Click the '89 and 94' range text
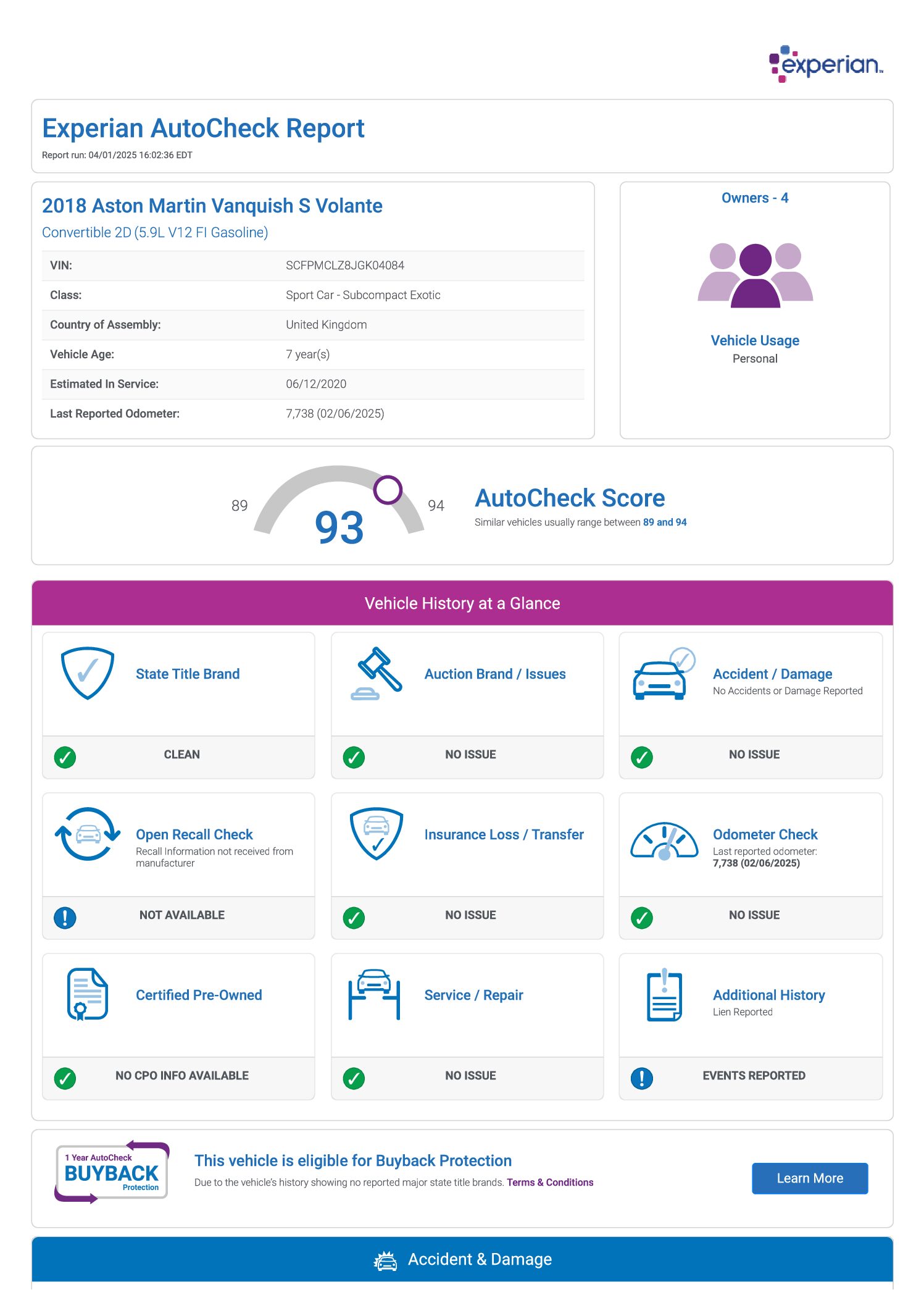 point(665,522)
